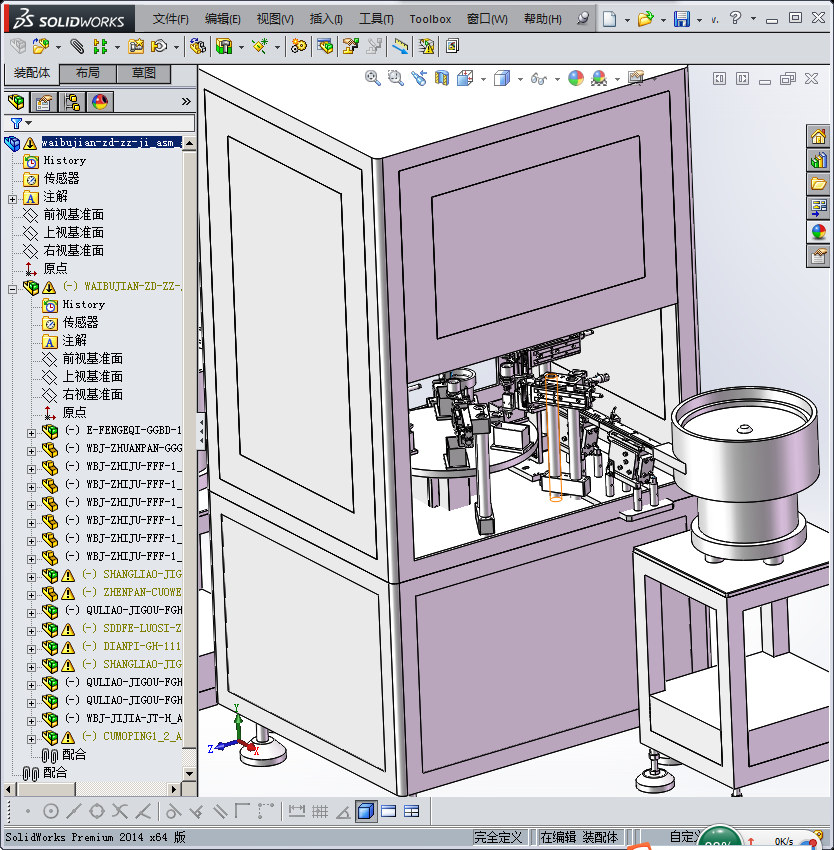Toggle the highlighted single-view viewport button
834x850 pixels.
pyautogui.click(x=366, y=811)
